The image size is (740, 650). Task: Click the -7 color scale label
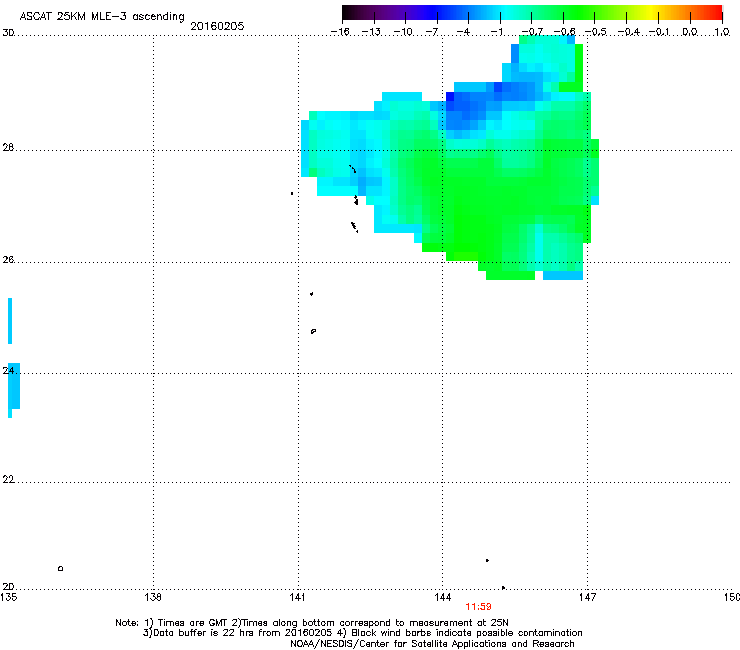[431, 32]
